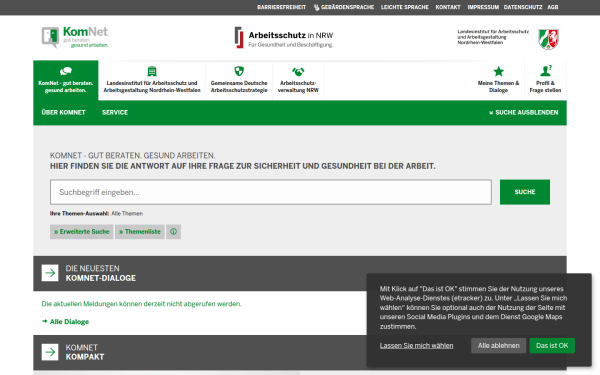This screenshot has width=600, height=375.
Task: Click the Landesinstitut für Arbeitsschutz text logo
Action: point(493,37)
